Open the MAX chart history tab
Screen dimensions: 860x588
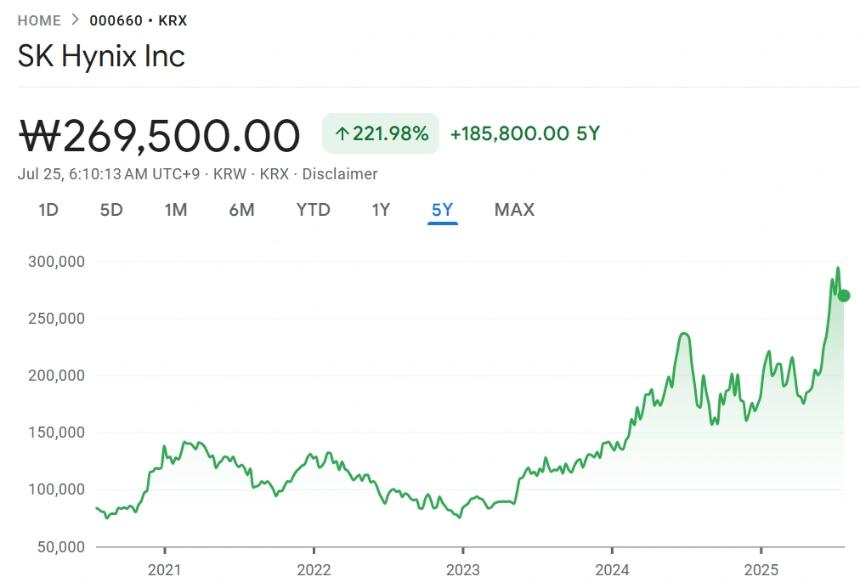point(513,210)
